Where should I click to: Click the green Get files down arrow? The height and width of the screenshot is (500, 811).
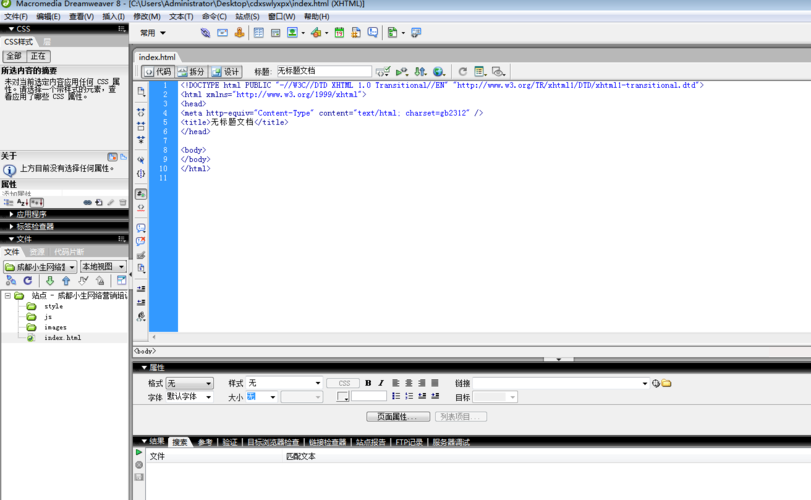click(49, 281)
